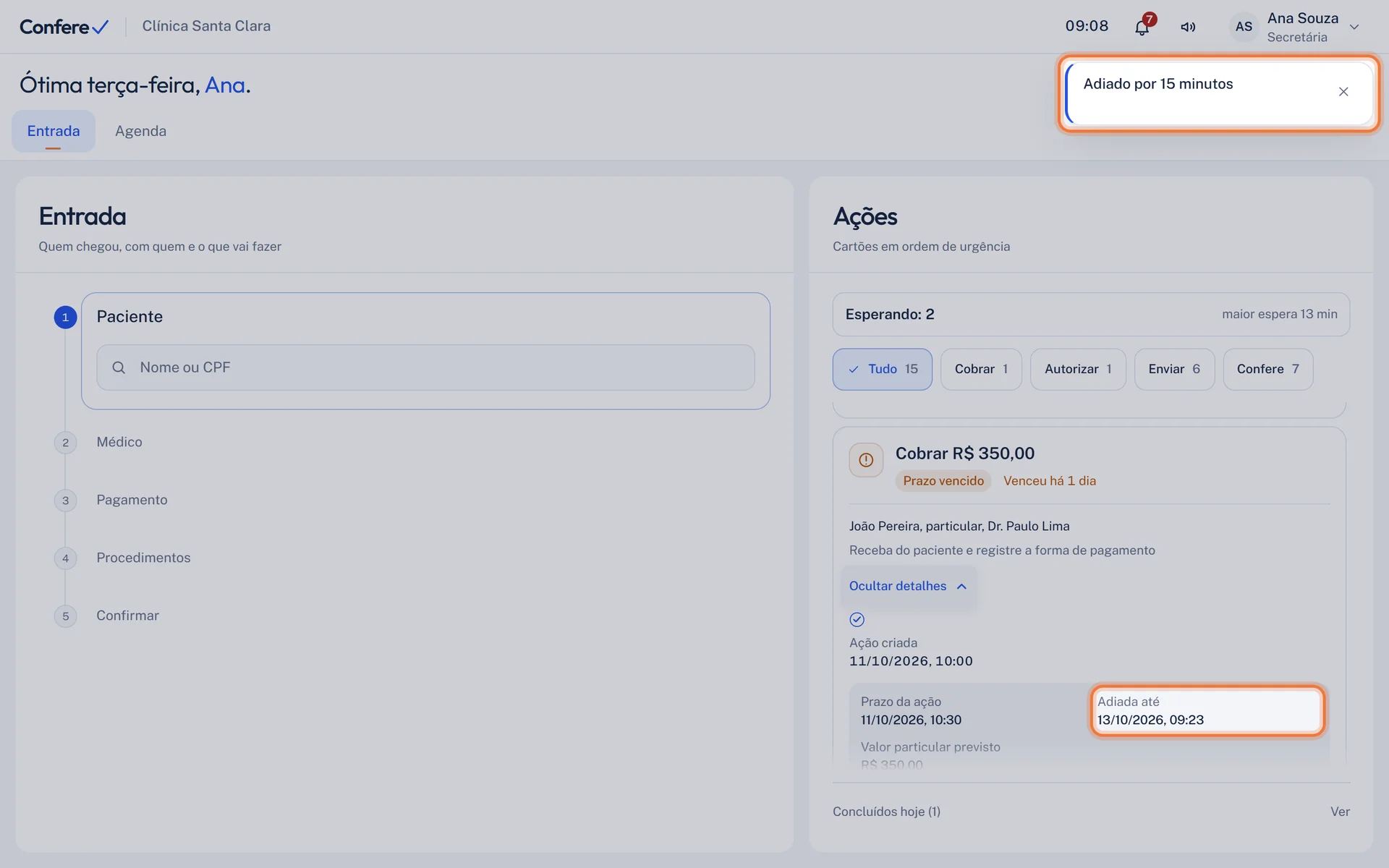
Task: Click the AS user avatar
Action: [1244, 27]
